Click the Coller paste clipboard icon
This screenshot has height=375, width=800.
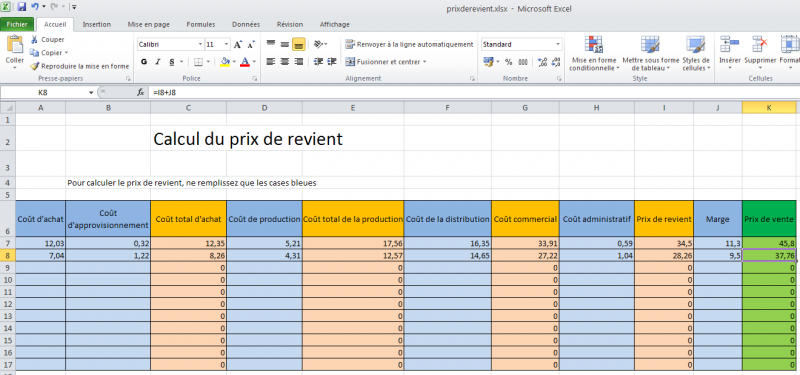click(x=15, y=44)
